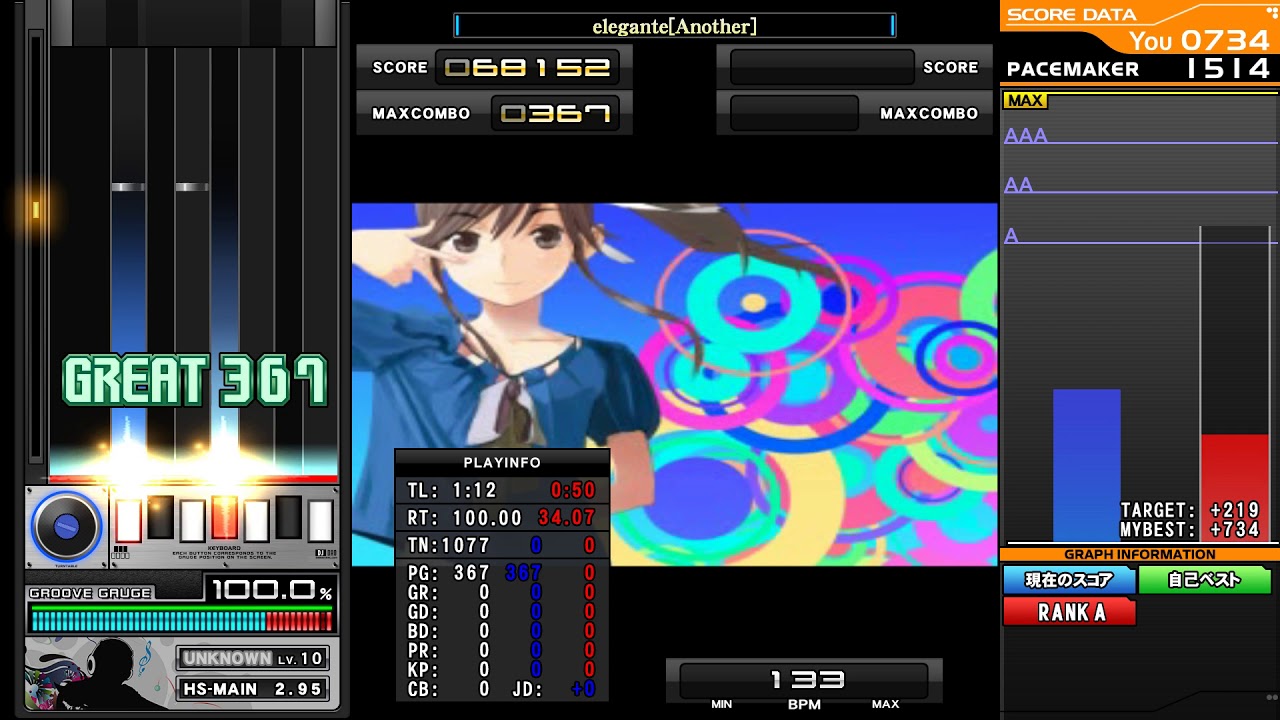Click the red 0:50 remaining time

[x=573, y=490]
